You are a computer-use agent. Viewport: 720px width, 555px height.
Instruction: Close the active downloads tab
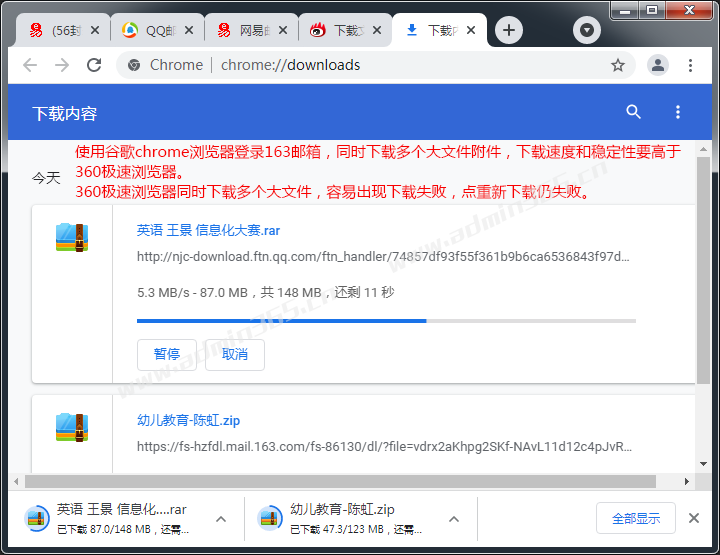[x=471, y=30]
